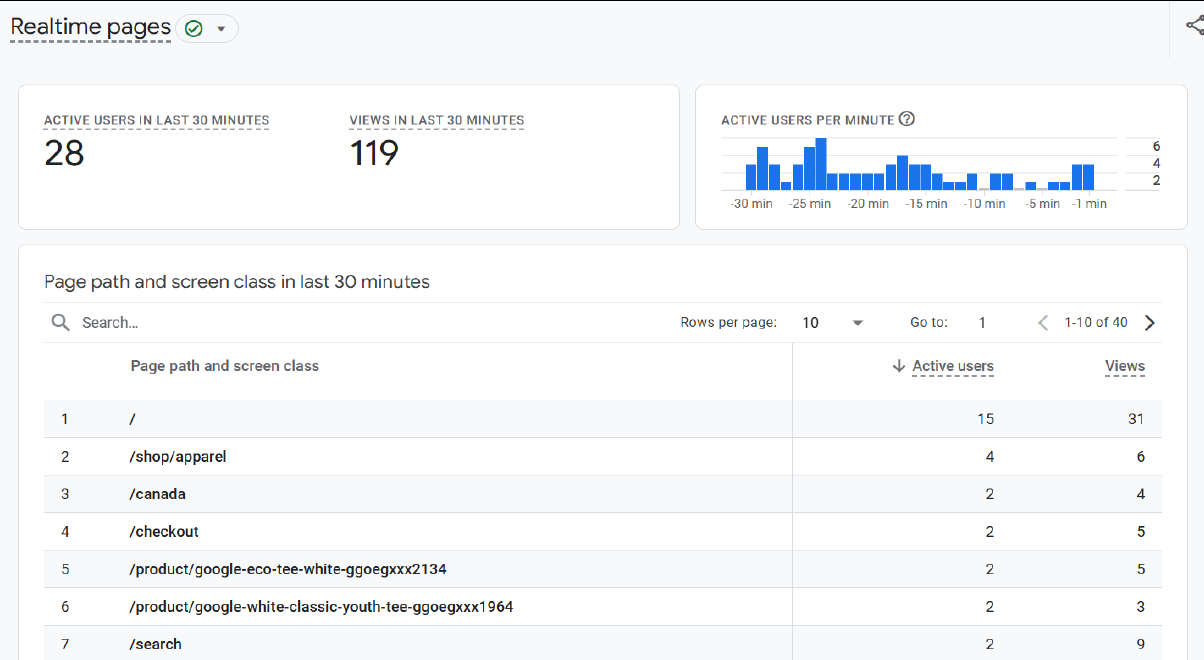1204x660 pixels.
Task: Click the green checkmark status badge
Action: 192,28
